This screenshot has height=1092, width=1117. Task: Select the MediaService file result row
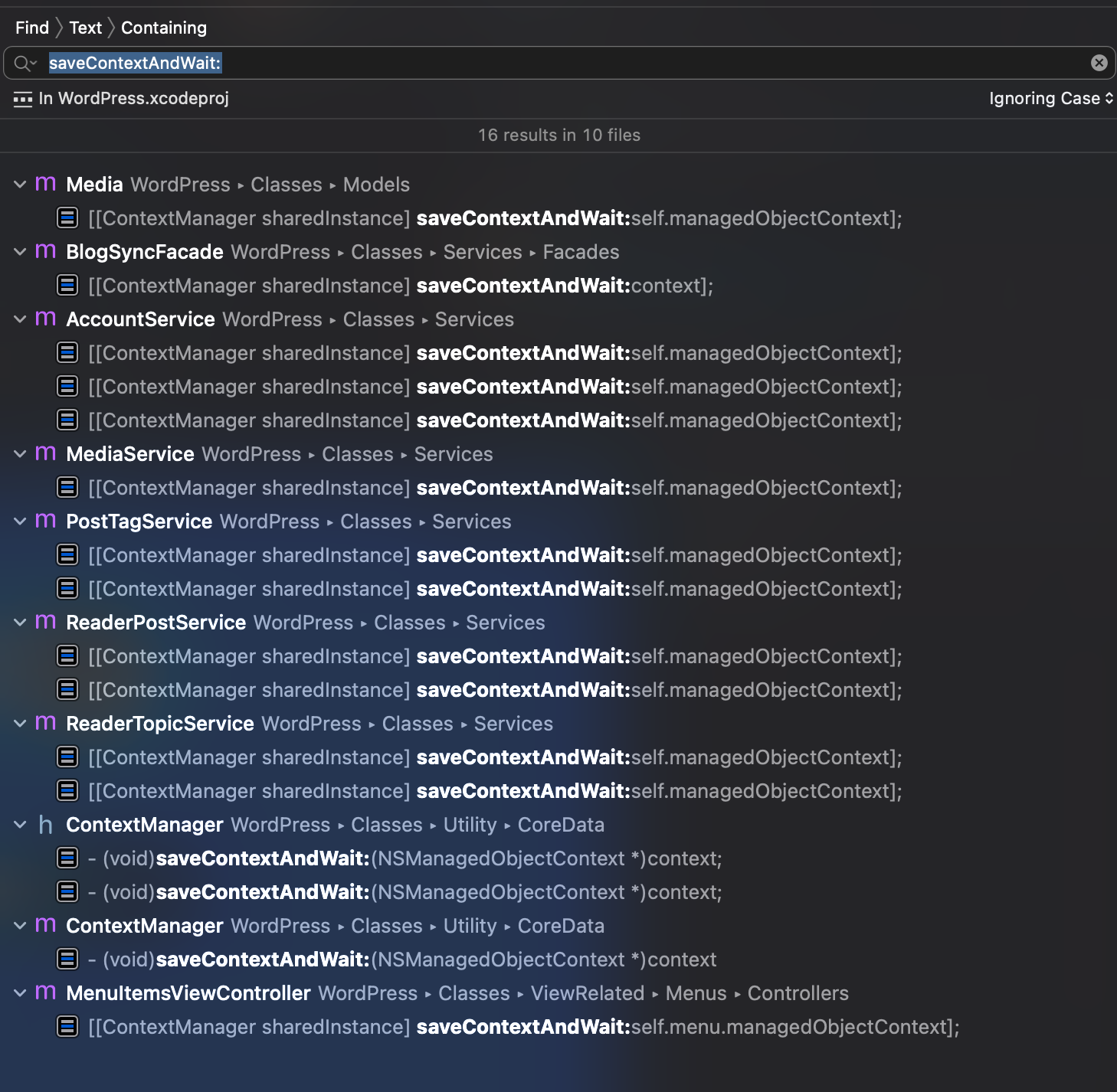point(558,454)
